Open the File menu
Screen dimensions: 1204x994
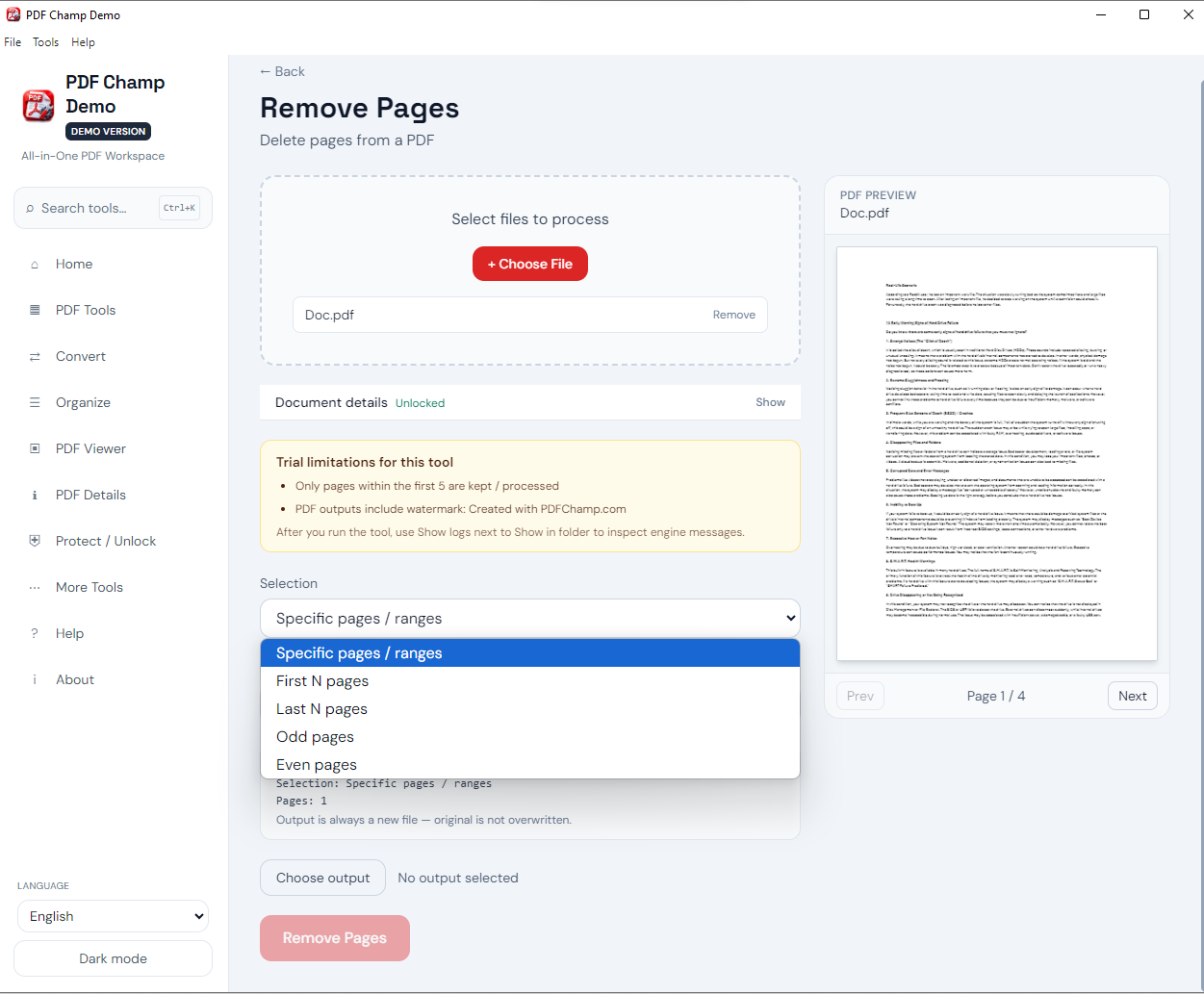[x=13, y=42]
